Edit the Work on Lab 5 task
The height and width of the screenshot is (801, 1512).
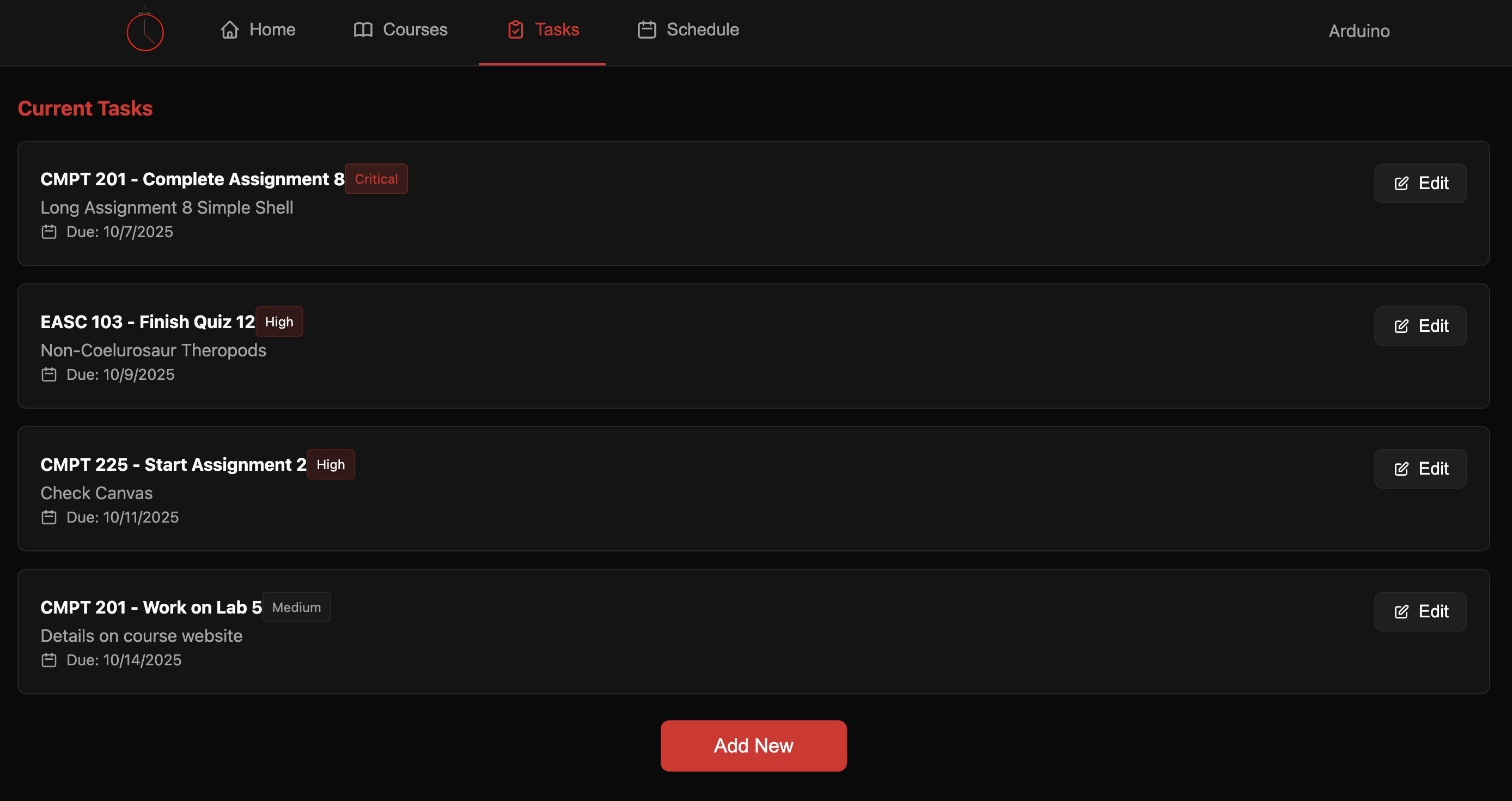click(x=1420, y=611)
